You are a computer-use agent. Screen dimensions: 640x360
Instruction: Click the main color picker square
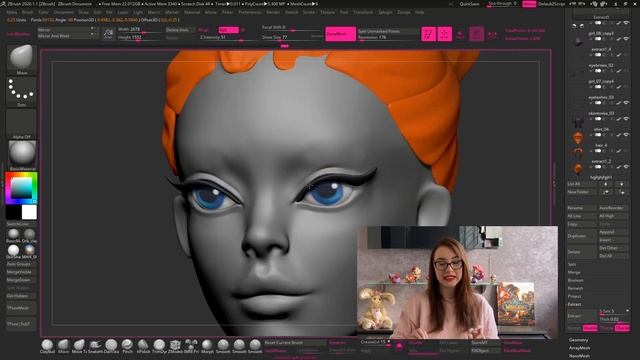[21, 188]
